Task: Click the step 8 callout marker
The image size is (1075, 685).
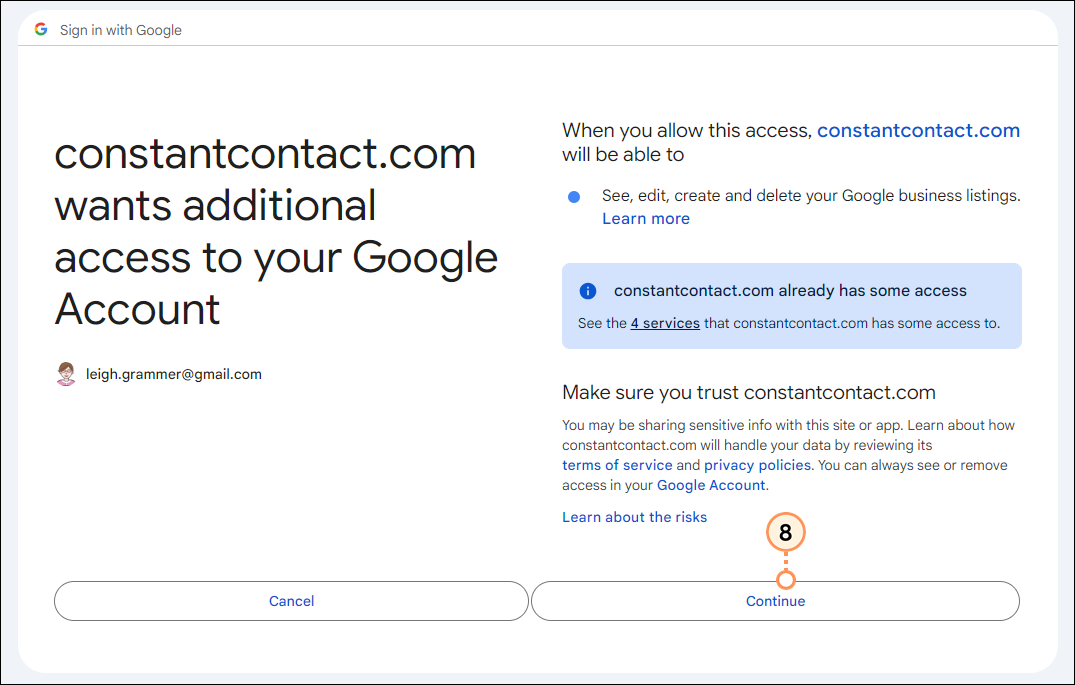Action: (x=785, y=532)
